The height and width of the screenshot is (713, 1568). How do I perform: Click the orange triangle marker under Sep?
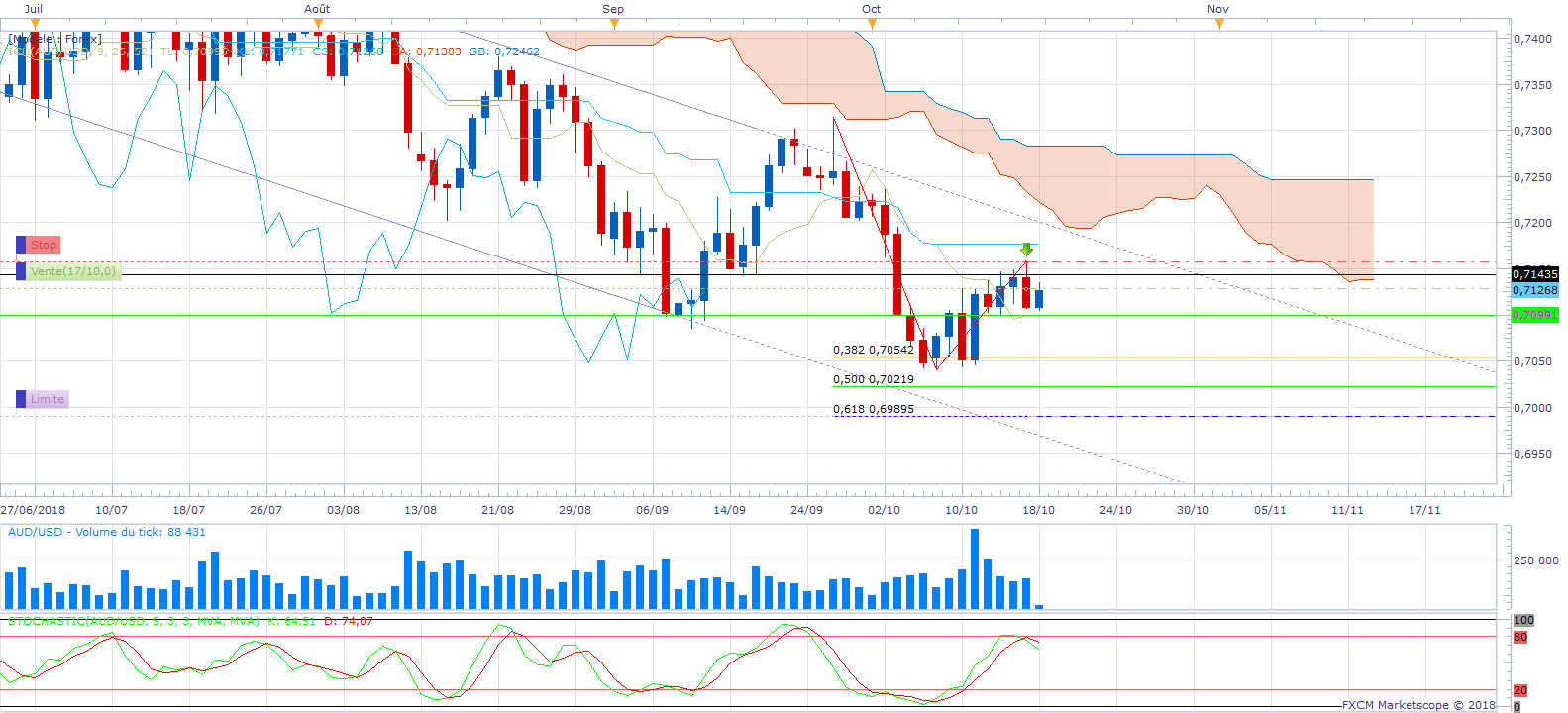point(614,24)
